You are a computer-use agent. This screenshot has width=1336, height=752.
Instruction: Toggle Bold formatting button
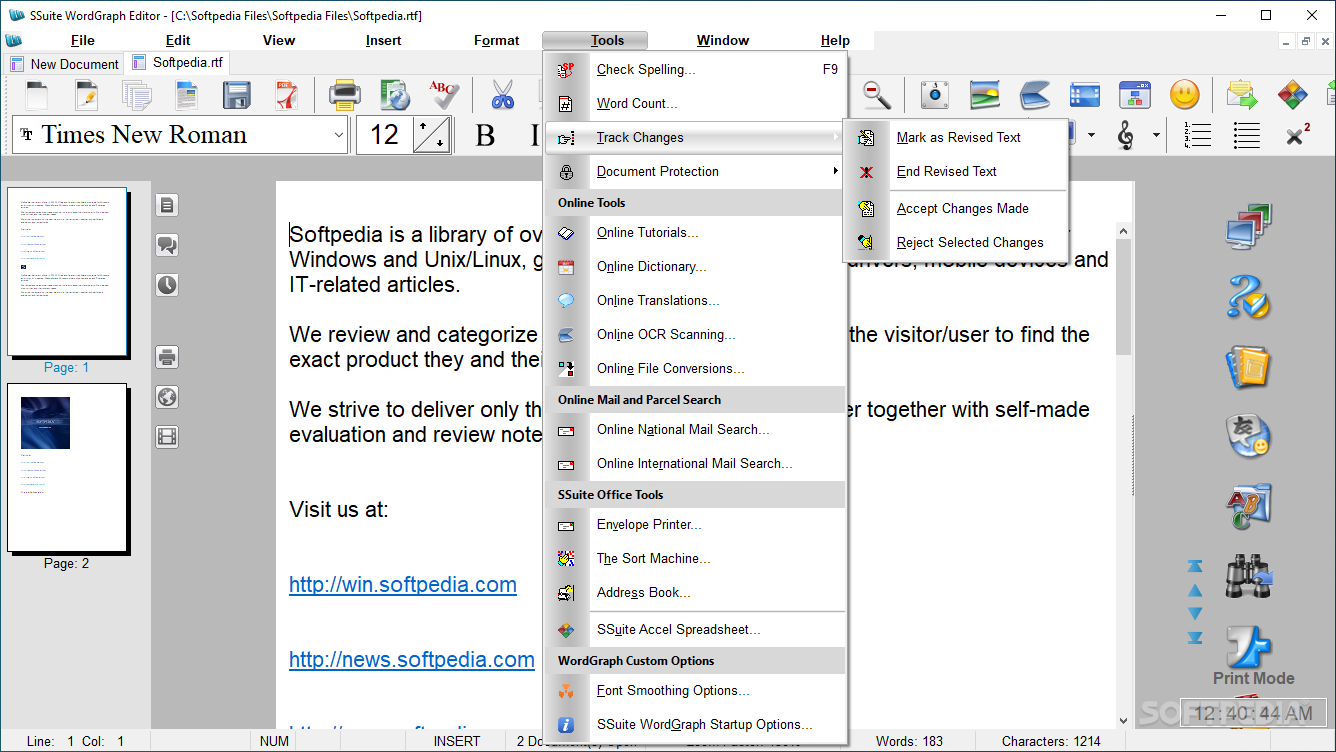click(x=485, y=135)
